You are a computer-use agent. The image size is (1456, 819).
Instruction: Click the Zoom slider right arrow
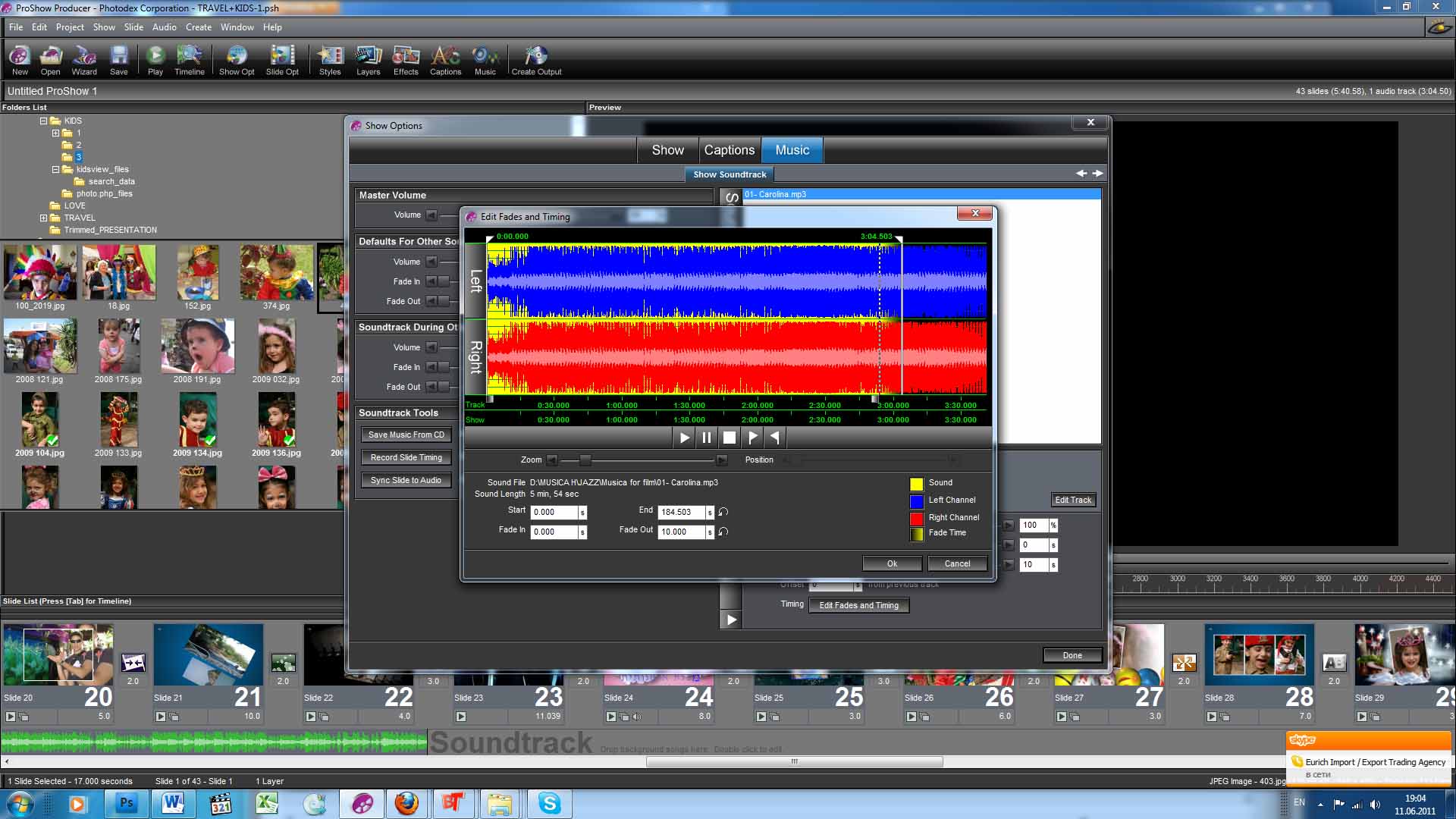click(721, 460)
